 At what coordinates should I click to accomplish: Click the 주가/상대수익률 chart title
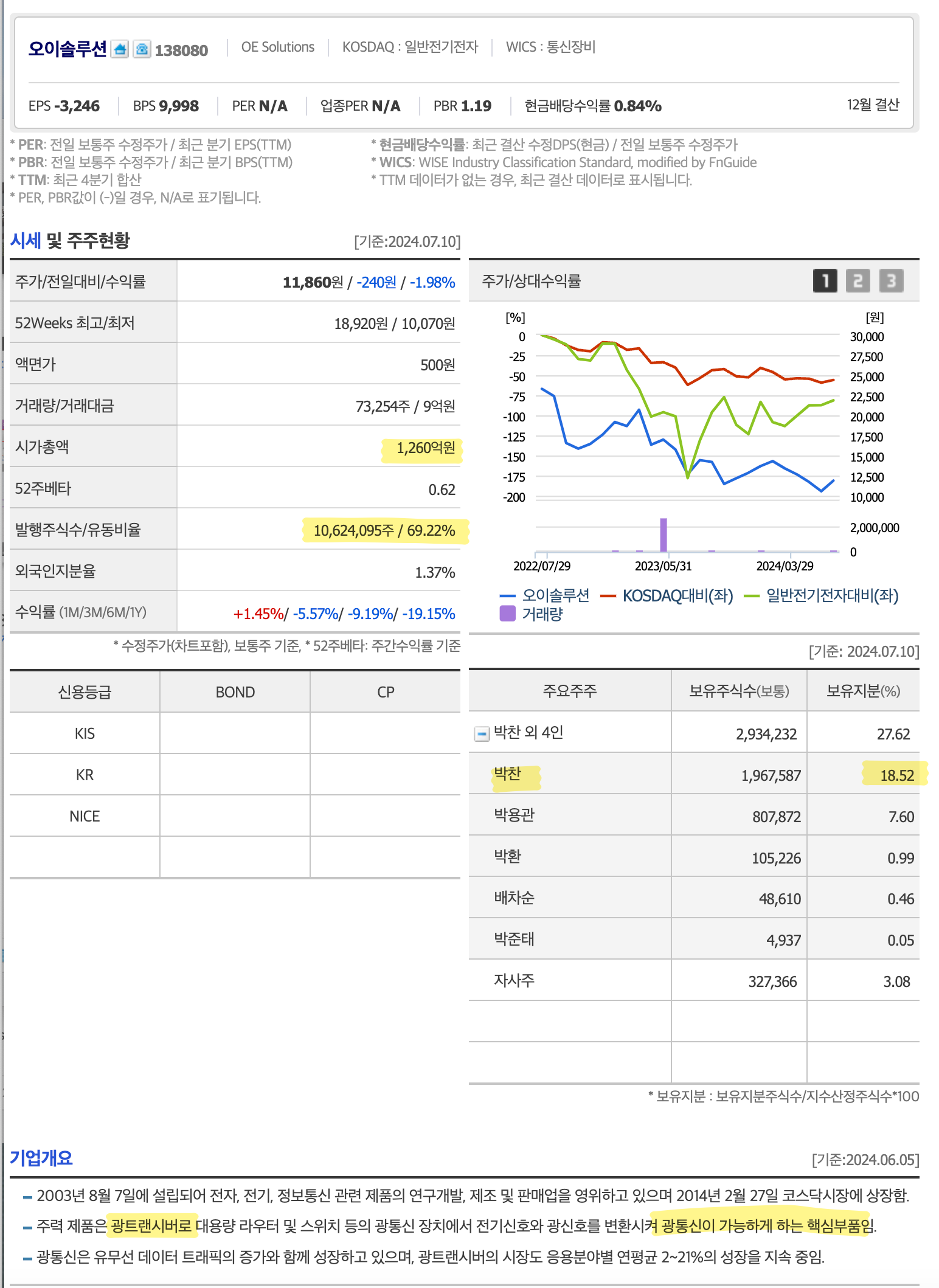pos(531,281)
